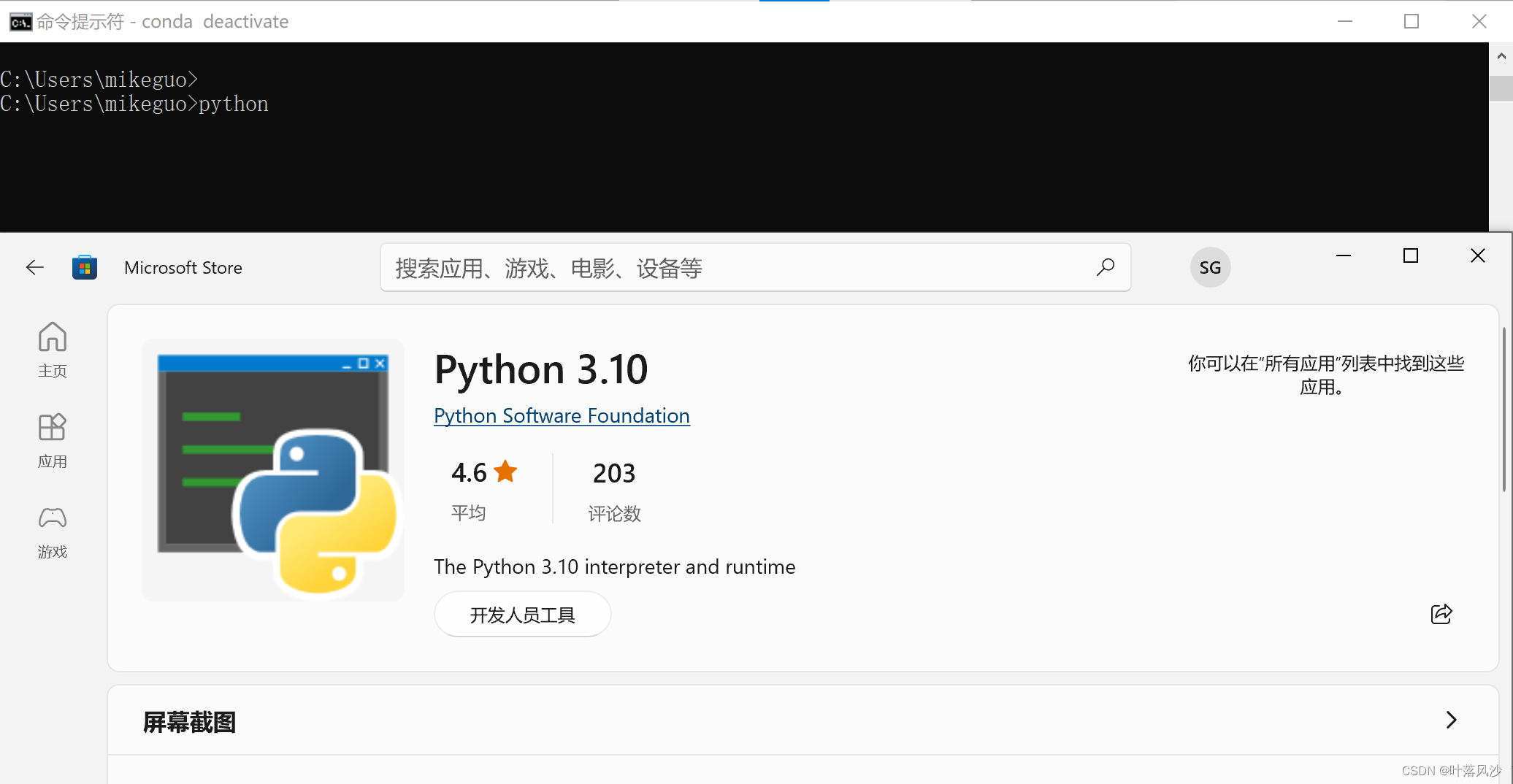
Task: Share the Python 3.10 app
Action: click(x=1441, y=614)
